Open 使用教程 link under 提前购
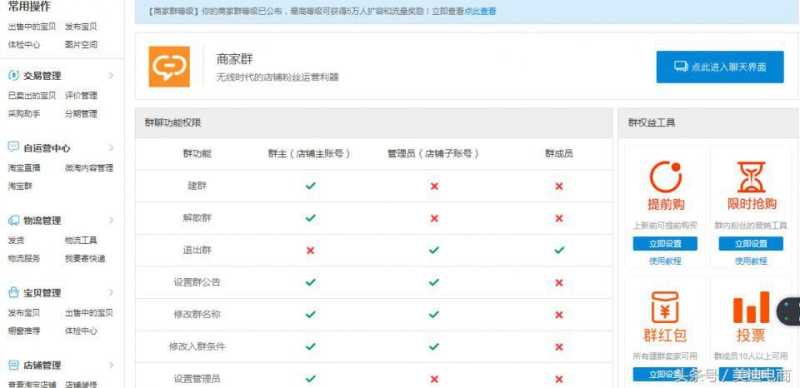Viewport: 800px width, 388px height. (x=665, y=261)
